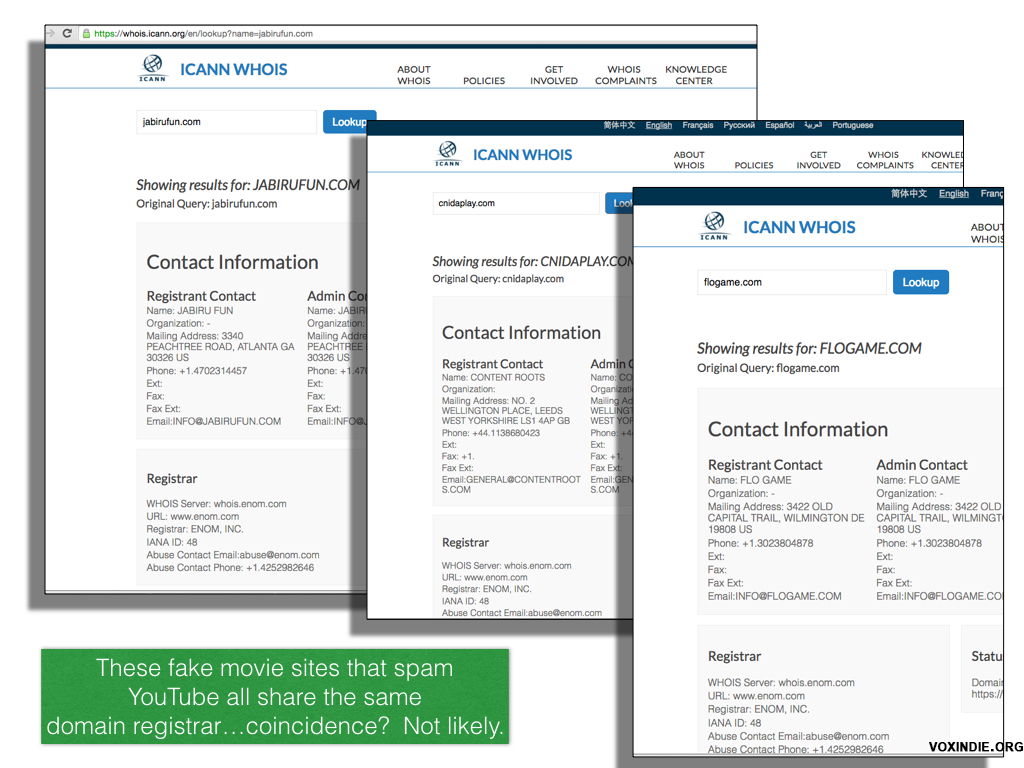
Task: Open POLICIES in jabirufun window
Action: (484, 81)
